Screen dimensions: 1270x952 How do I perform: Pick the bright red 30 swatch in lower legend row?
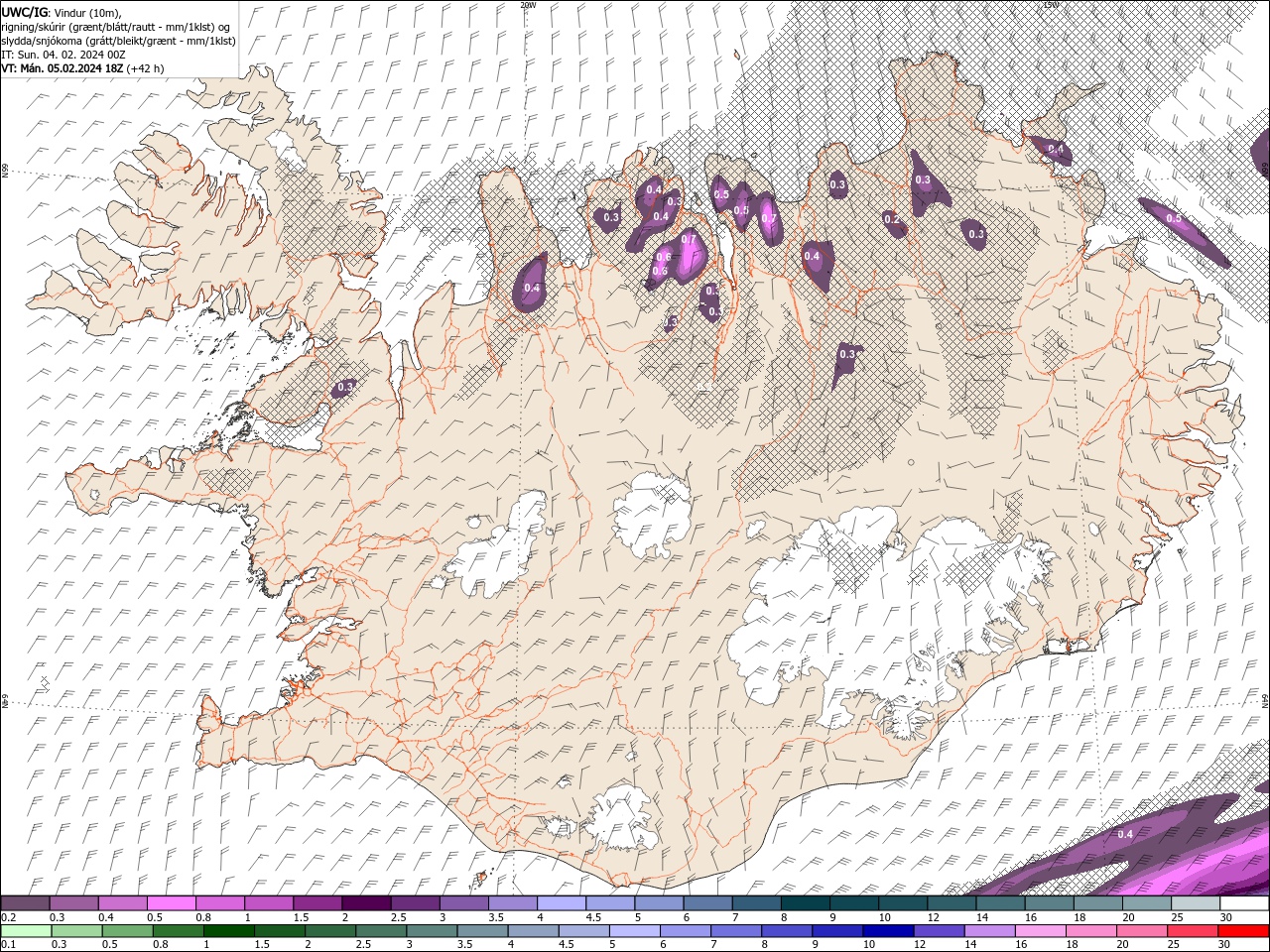(1243, 931)
